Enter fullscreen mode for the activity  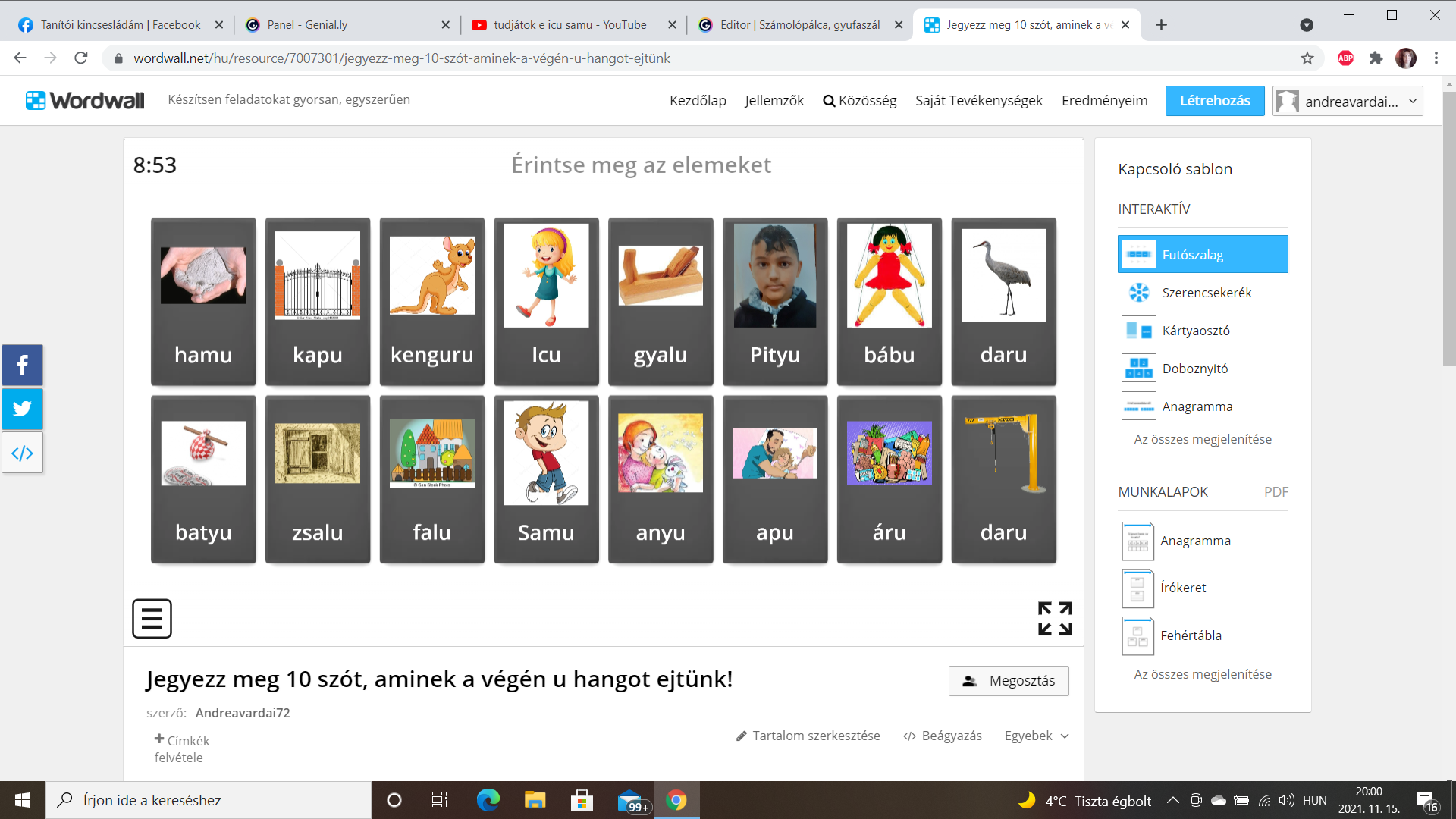[1054, 618]
